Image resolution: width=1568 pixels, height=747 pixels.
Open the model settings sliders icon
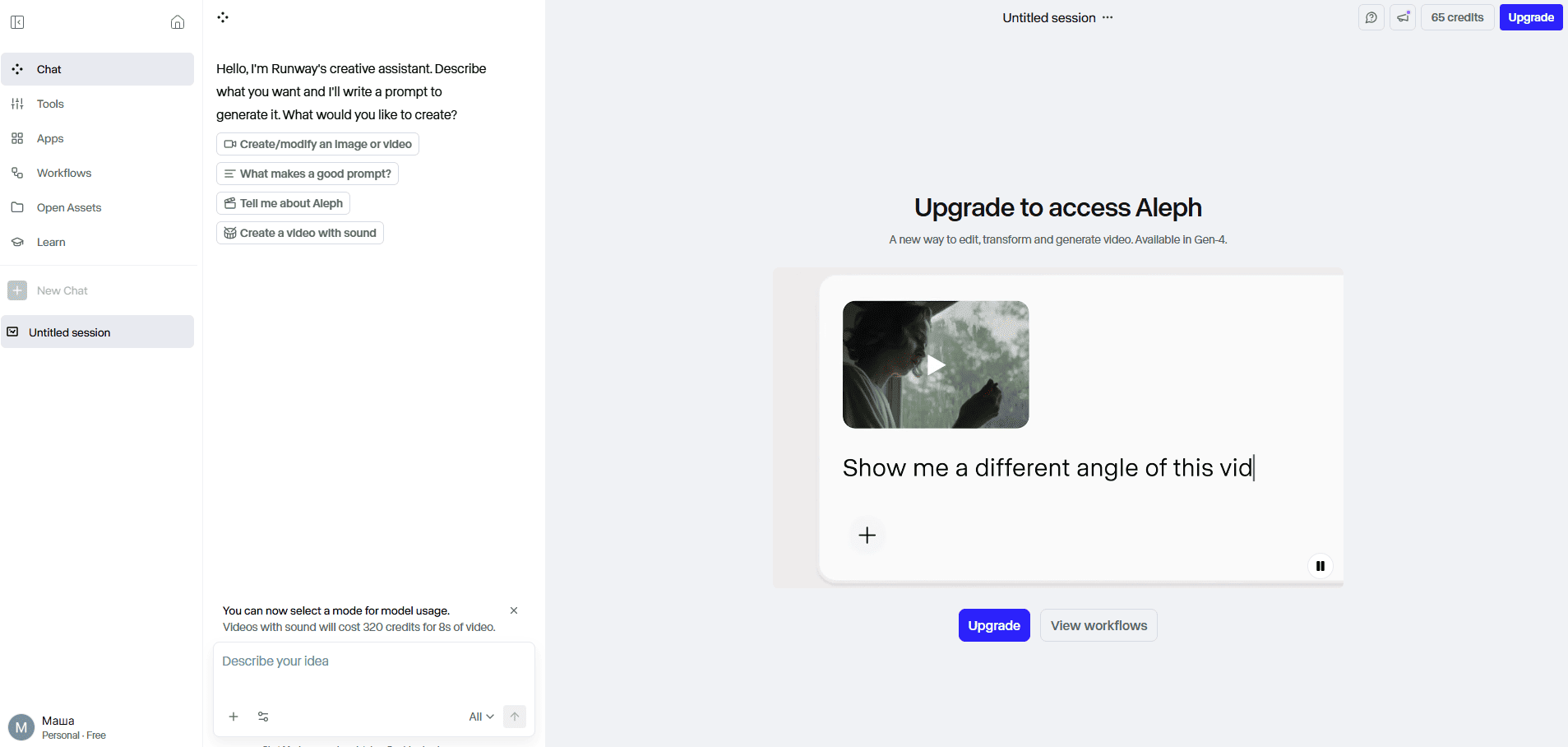pyautogui.click(x=263, y=717)
